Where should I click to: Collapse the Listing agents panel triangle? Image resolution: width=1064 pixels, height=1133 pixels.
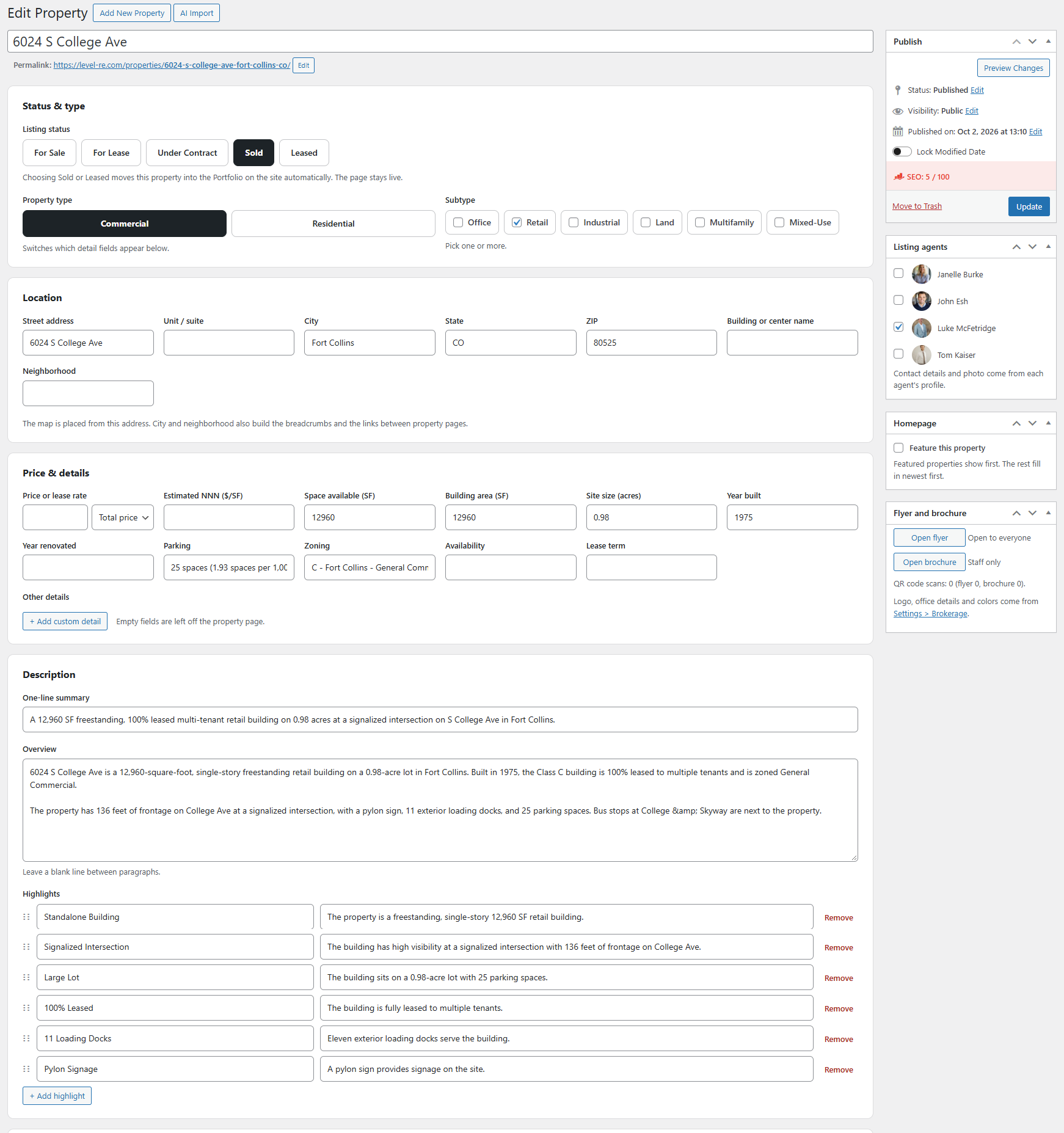tap(1048, 247)
